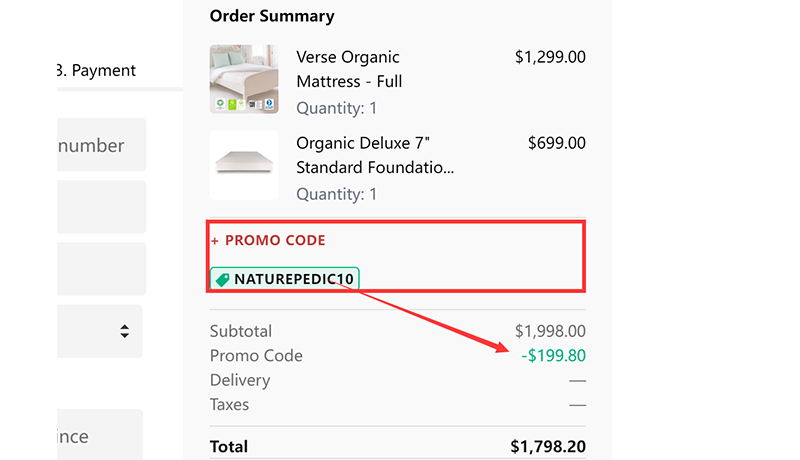Expand the + PROMO CODE section
This screenshot has width=800, height=460.
pos(268,240)
